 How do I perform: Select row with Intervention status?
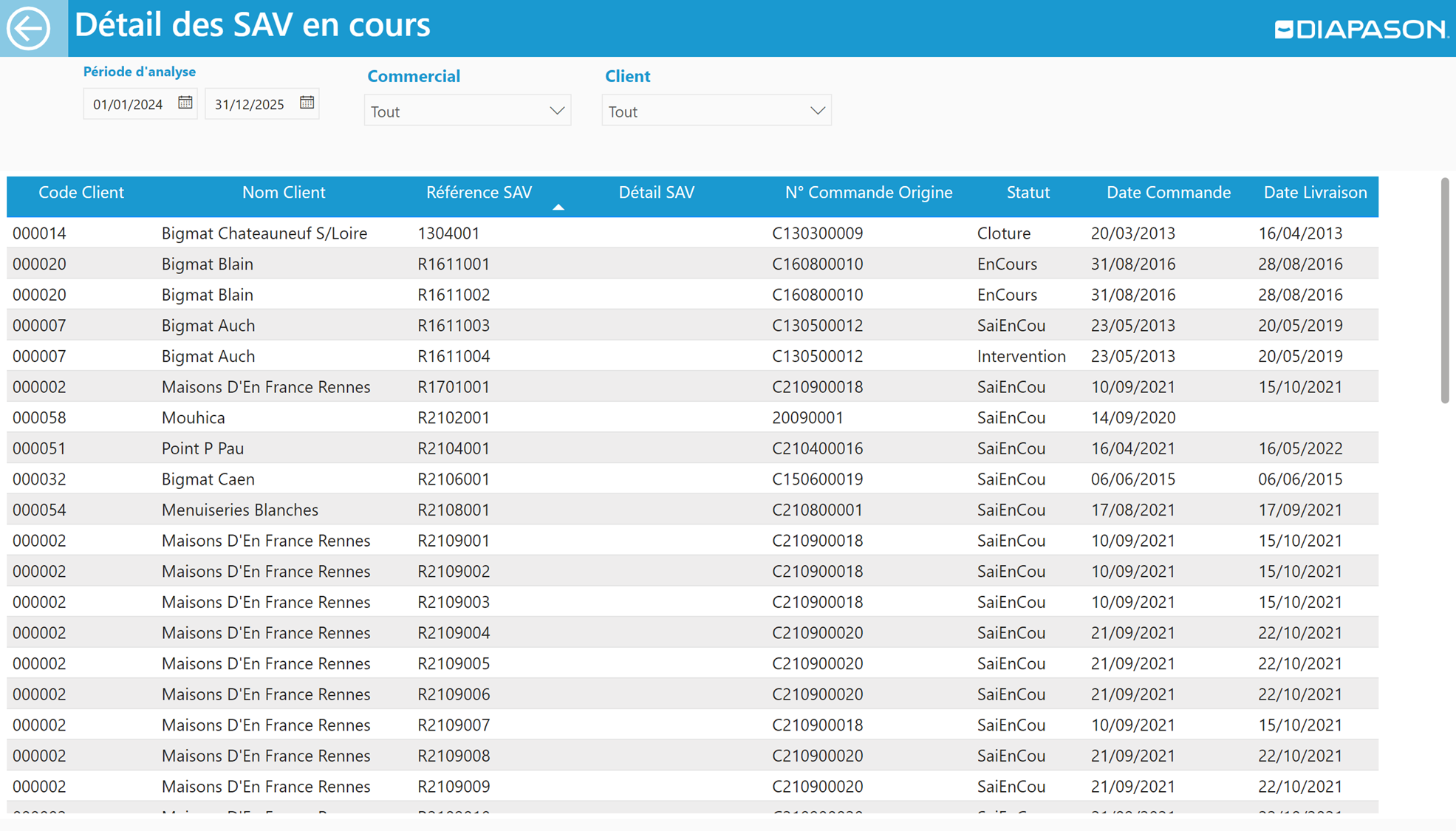pos(1021,357)
